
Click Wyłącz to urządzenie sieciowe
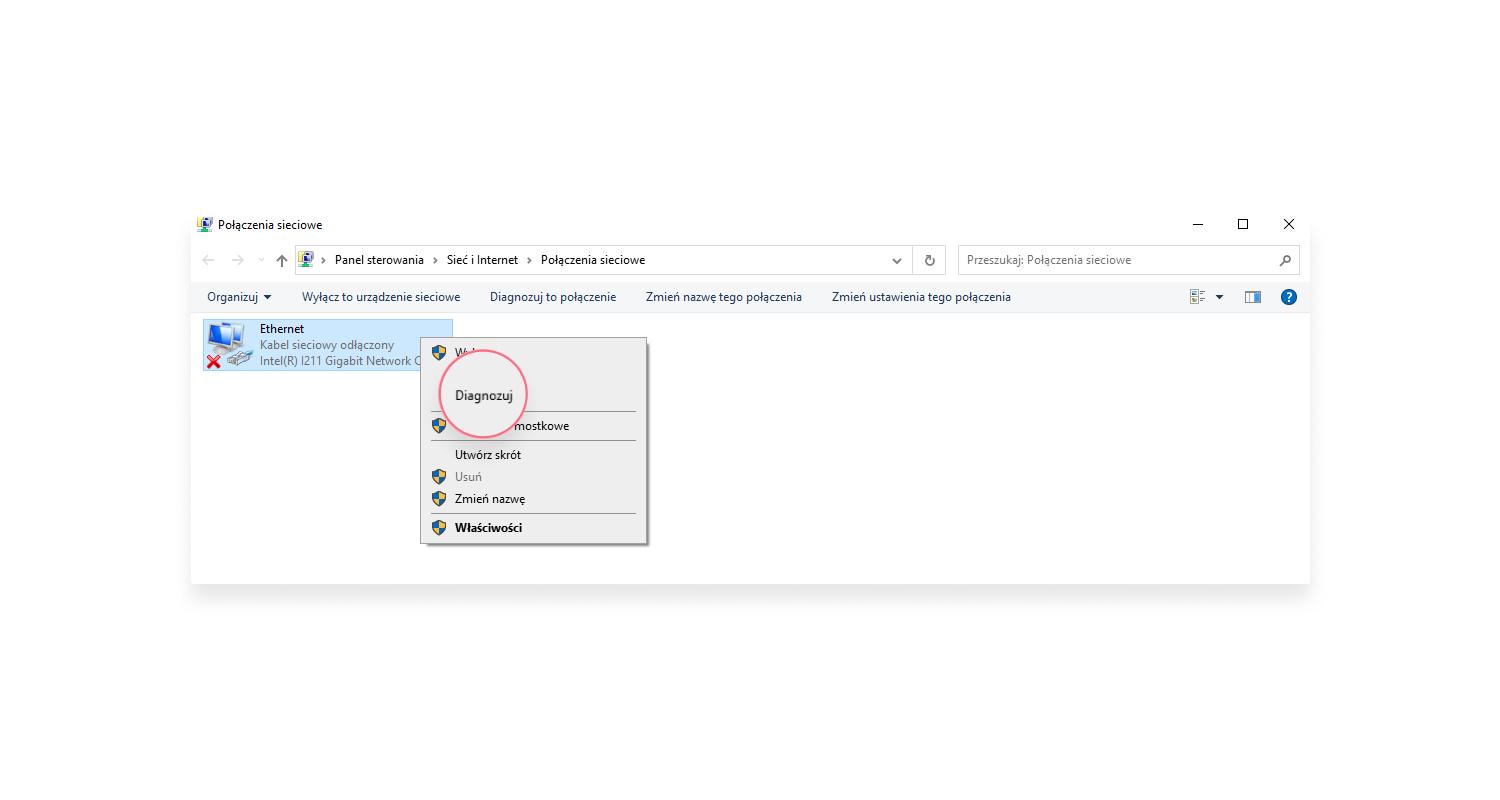(381, 297)
